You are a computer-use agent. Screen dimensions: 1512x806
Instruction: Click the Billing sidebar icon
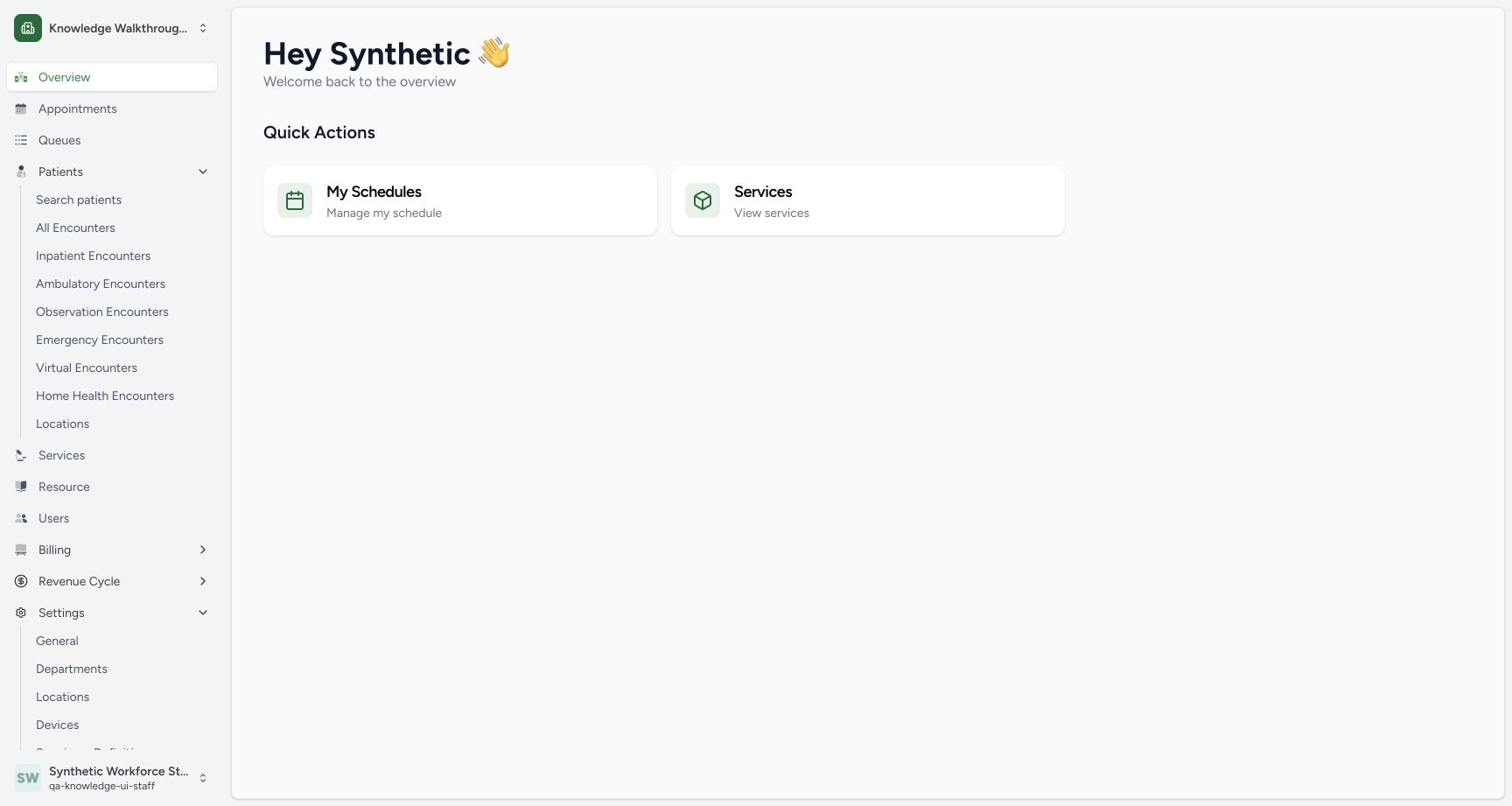click(x=21, y=550)
